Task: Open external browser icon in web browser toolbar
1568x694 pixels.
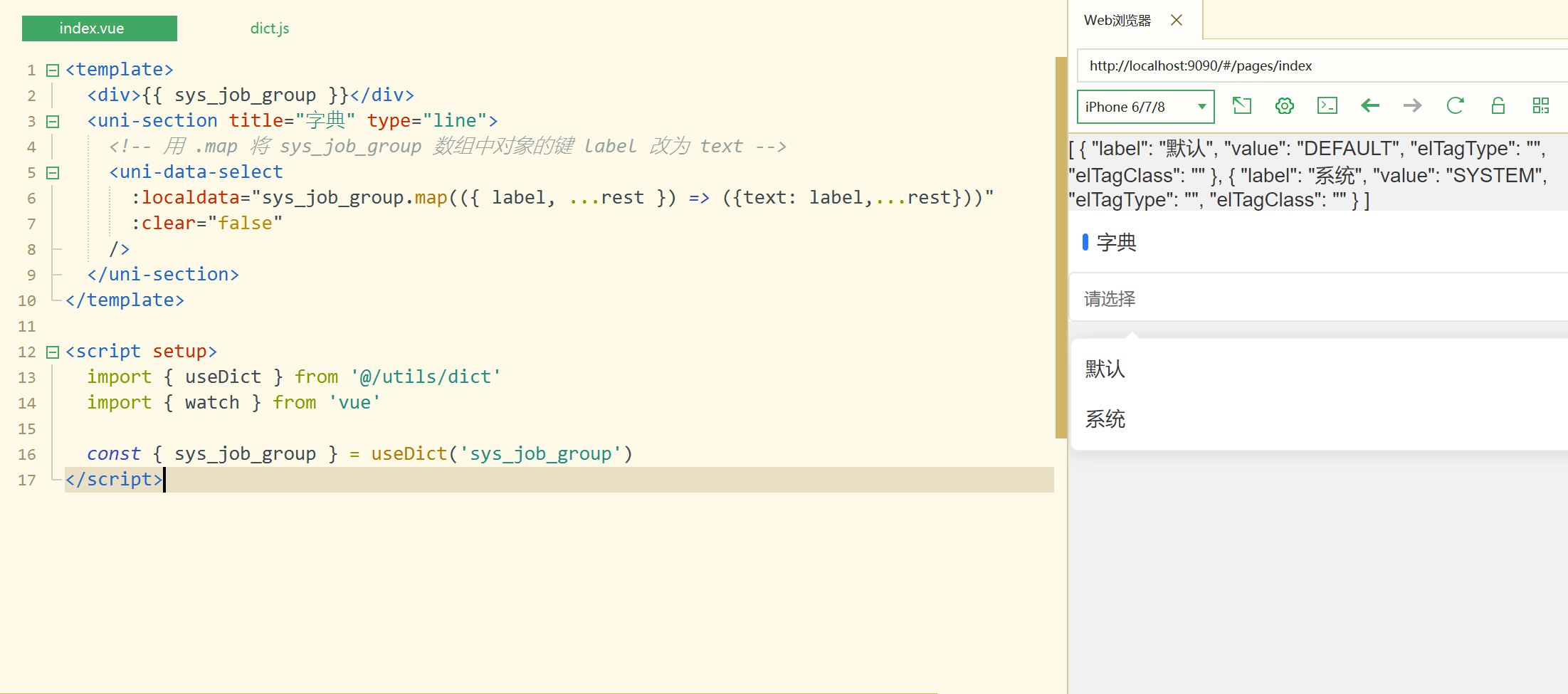Action: pos(1242,106)
